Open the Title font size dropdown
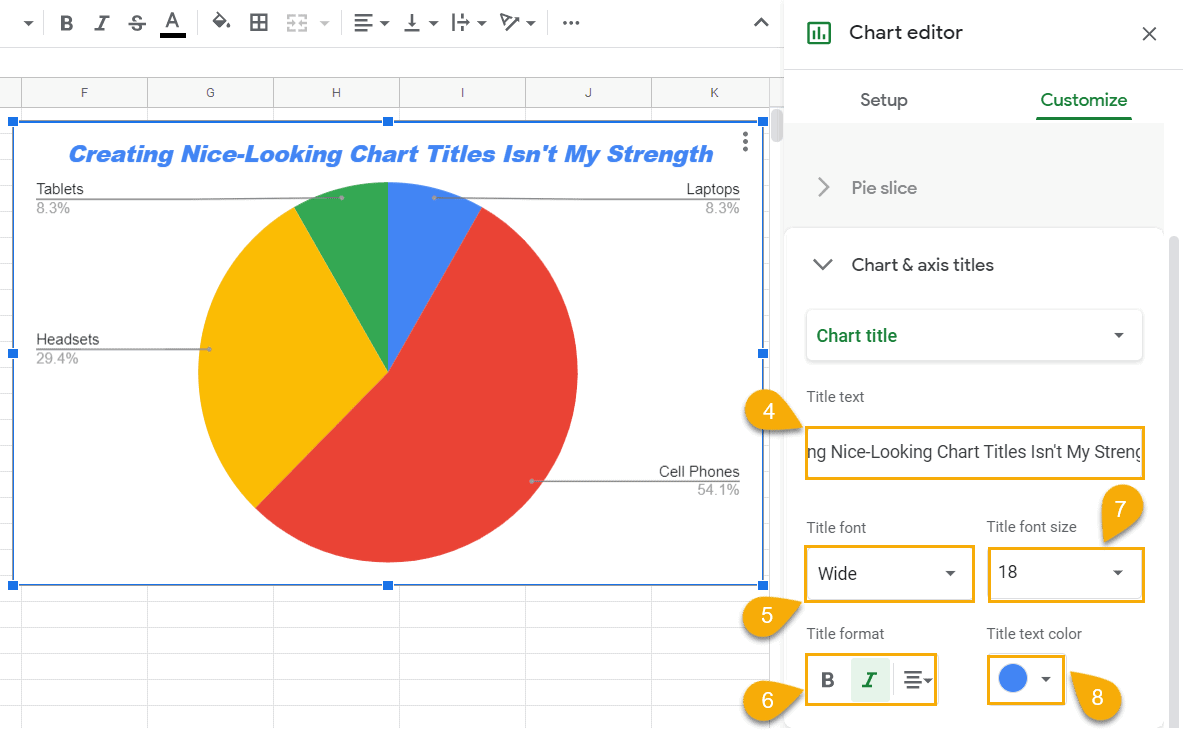 [x=1065, y=574]
